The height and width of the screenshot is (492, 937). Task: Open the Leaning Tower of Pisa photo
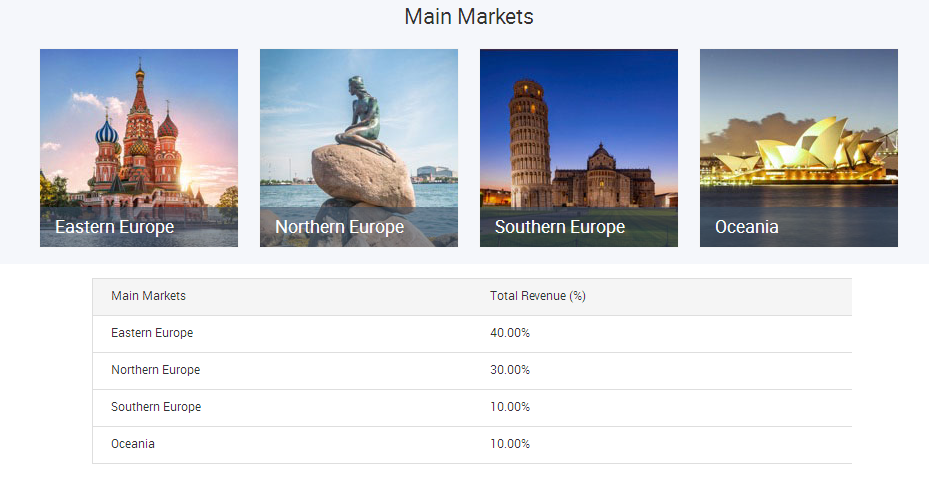[x=578, y=130]
